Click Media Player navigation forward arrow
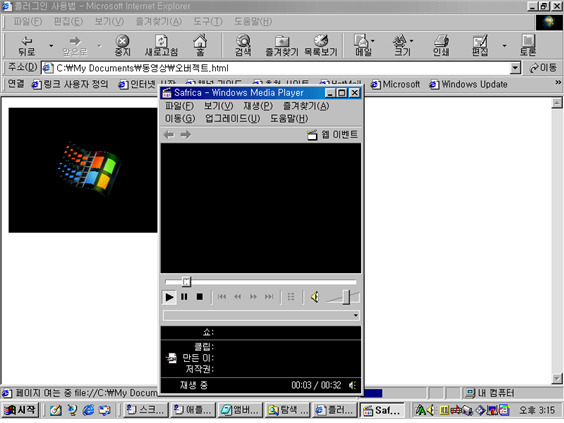The width and height of the screenshot is (564, 423). pos(186,135)
